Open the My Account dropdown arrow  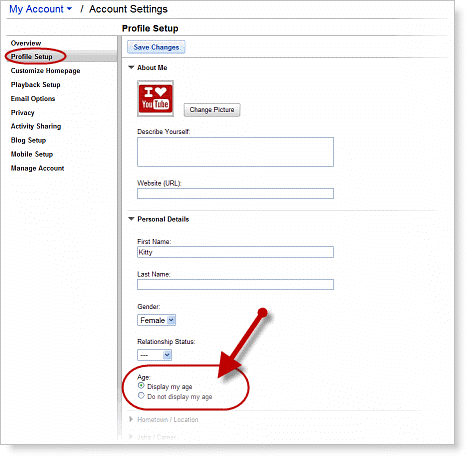coord(69,9)
